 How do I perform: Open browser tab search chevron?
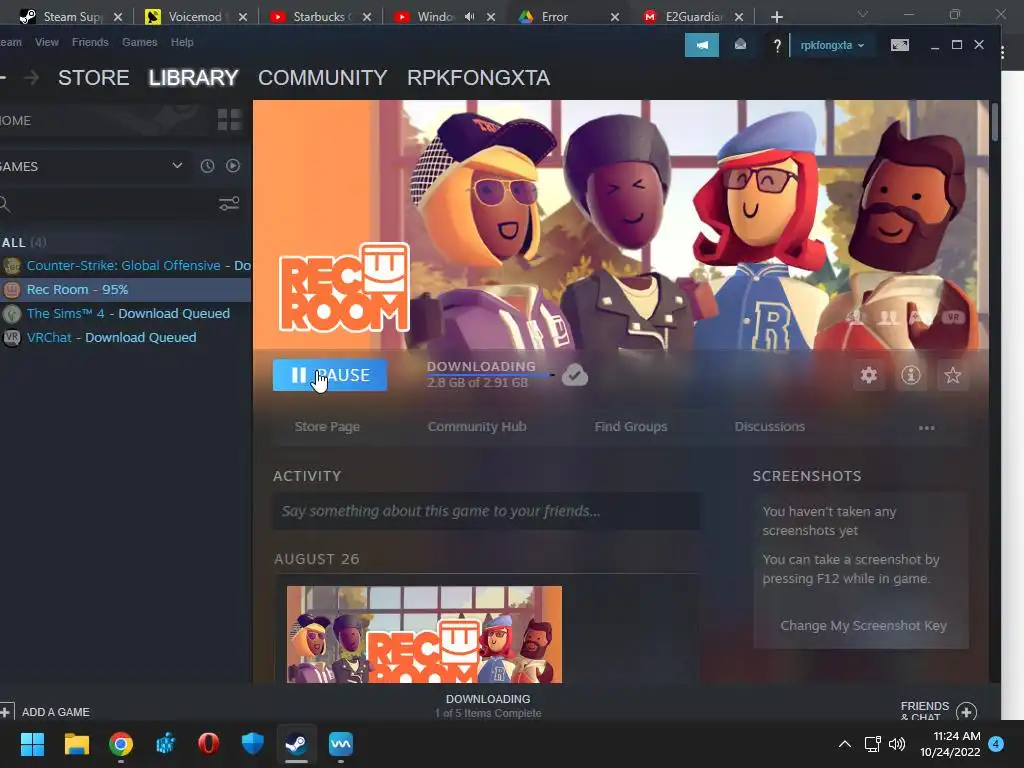click(x=863, y=14)
